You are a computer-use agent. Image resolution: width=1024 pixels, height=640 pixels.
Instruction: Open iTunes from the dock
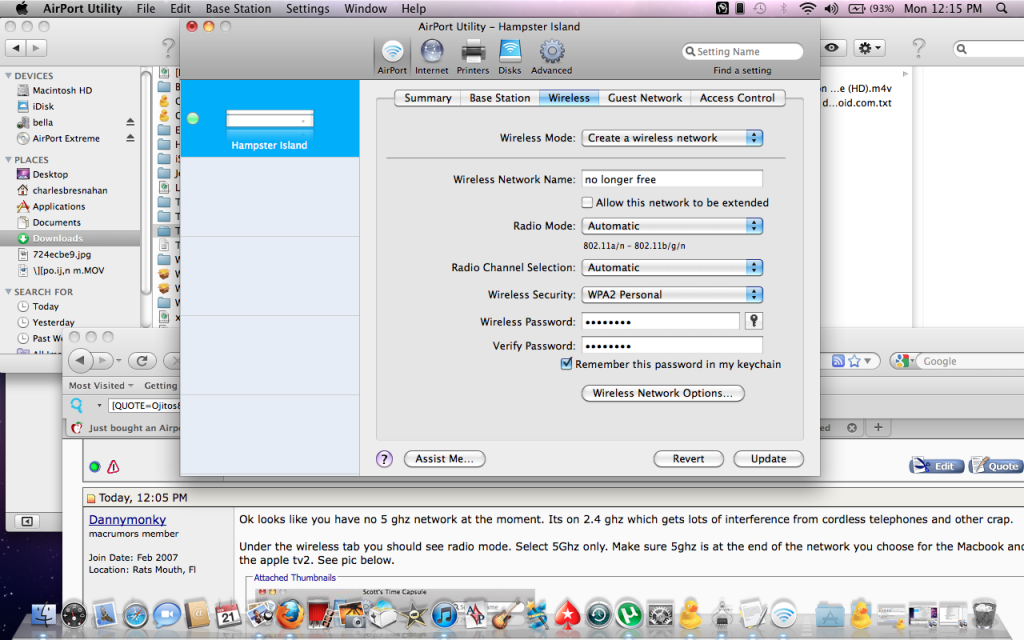pyautogui.click(x=444, y=615)
